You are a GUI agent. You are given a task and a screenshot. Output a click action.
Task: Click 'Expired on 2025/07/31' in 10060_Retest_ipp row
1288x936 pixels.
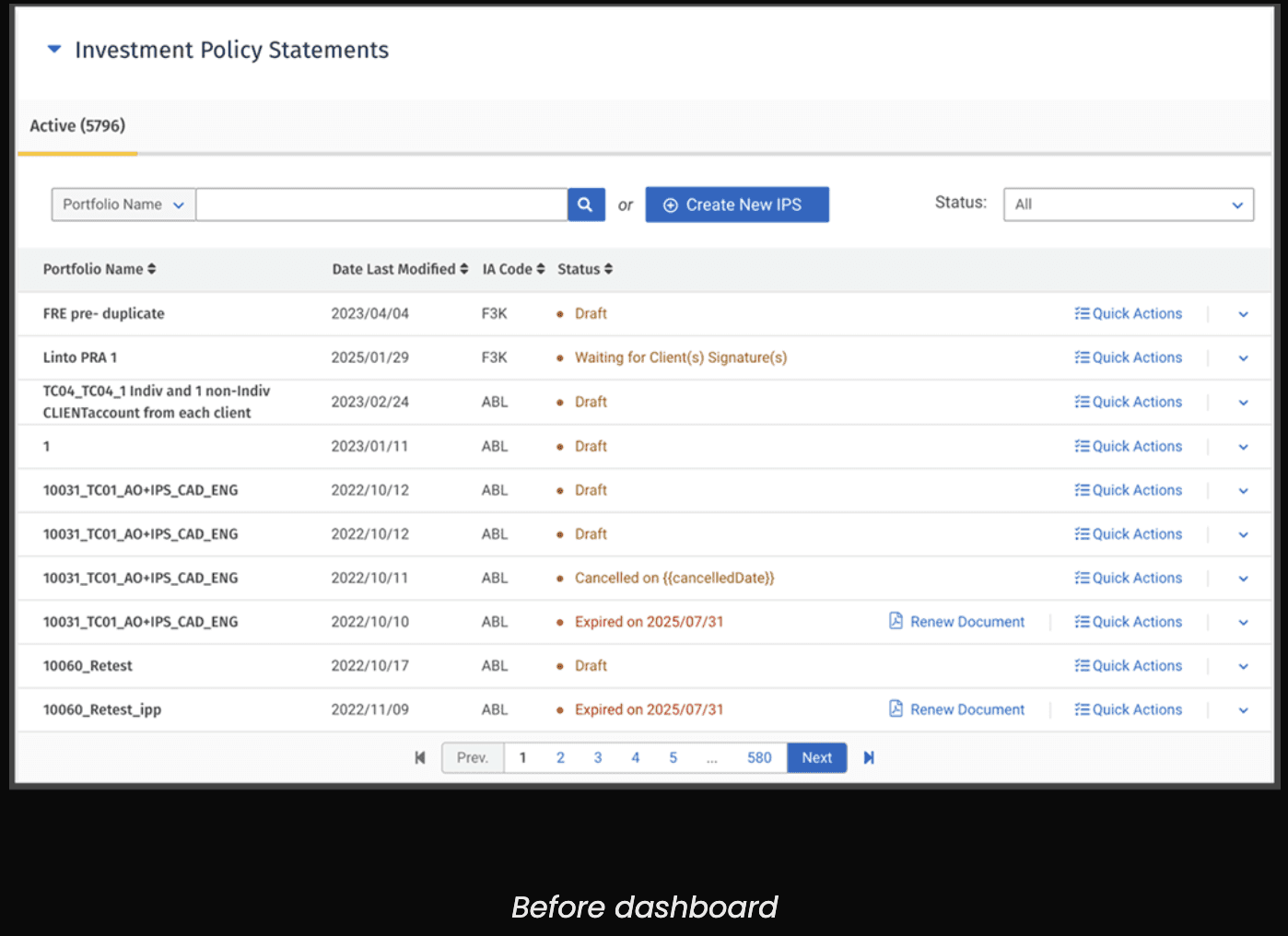pos(650,709)
